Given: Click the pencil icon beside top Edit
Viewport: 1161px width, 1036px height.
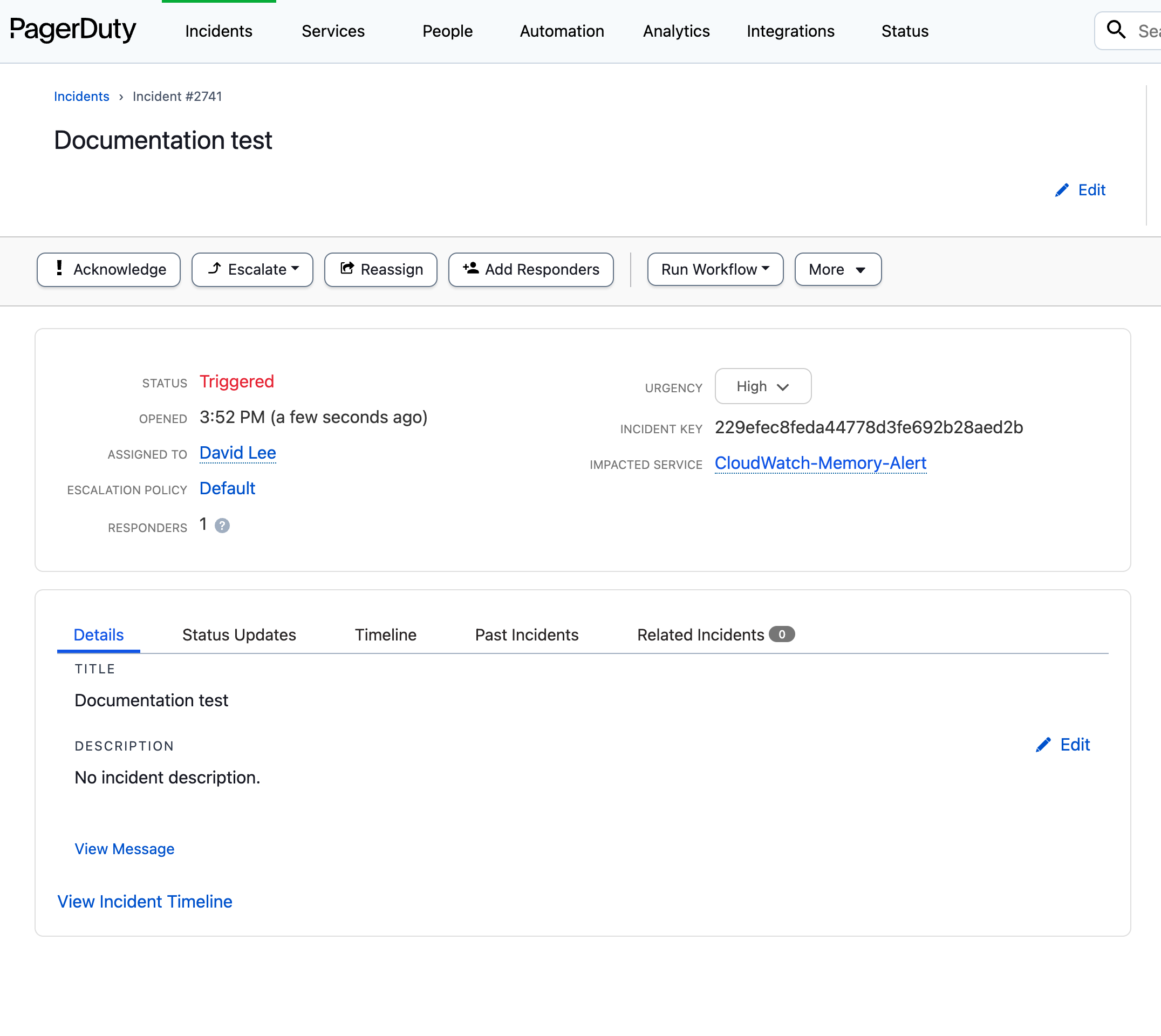Looking at the screenshot, I should click(1061, 190).
